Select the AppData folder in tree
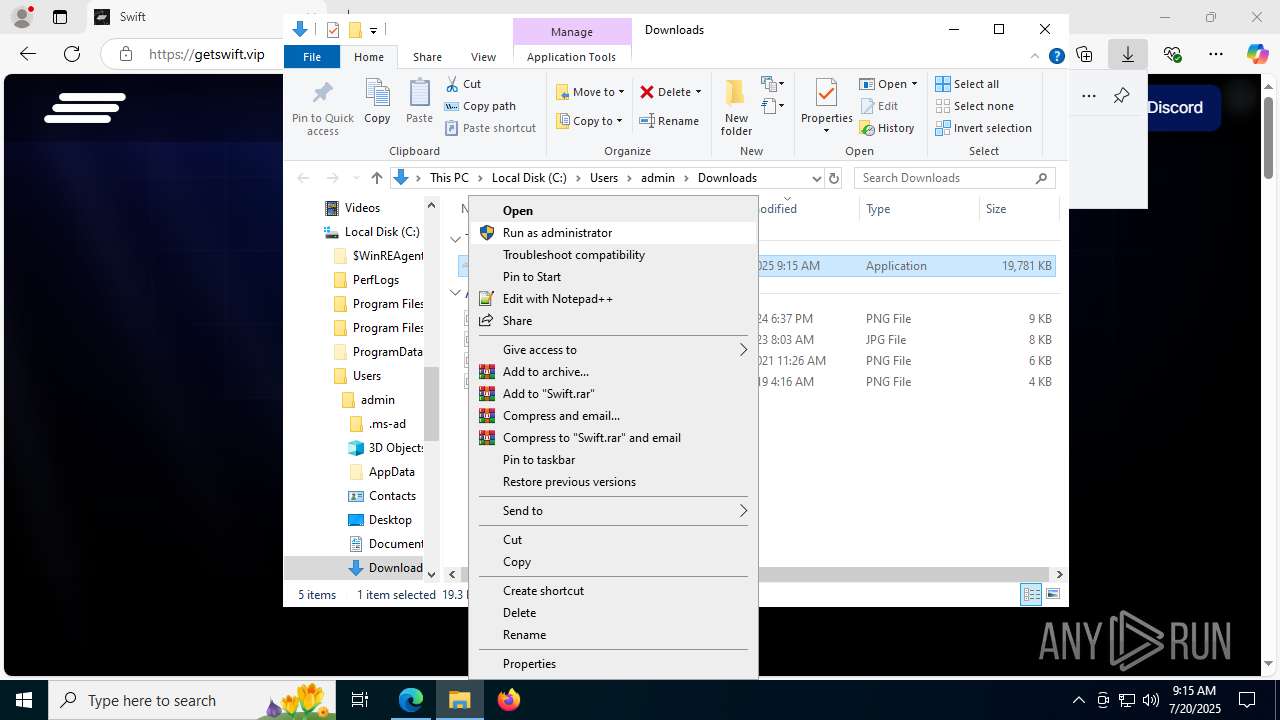1280x720 pixels. coord(391,472)
